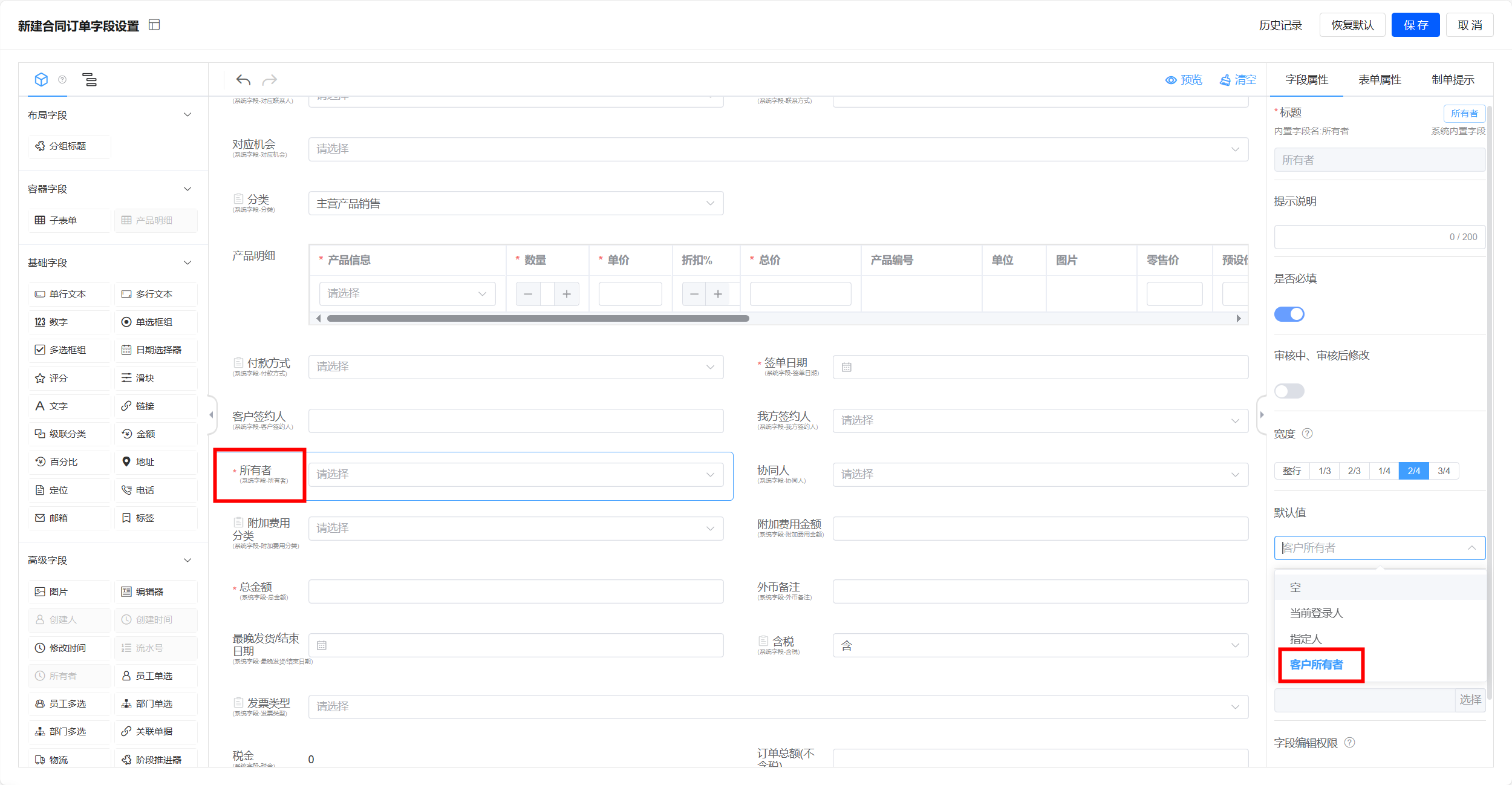Collapse the Layout Fields section
This screenshot has width=1512, height=785.
coord(187,115)
